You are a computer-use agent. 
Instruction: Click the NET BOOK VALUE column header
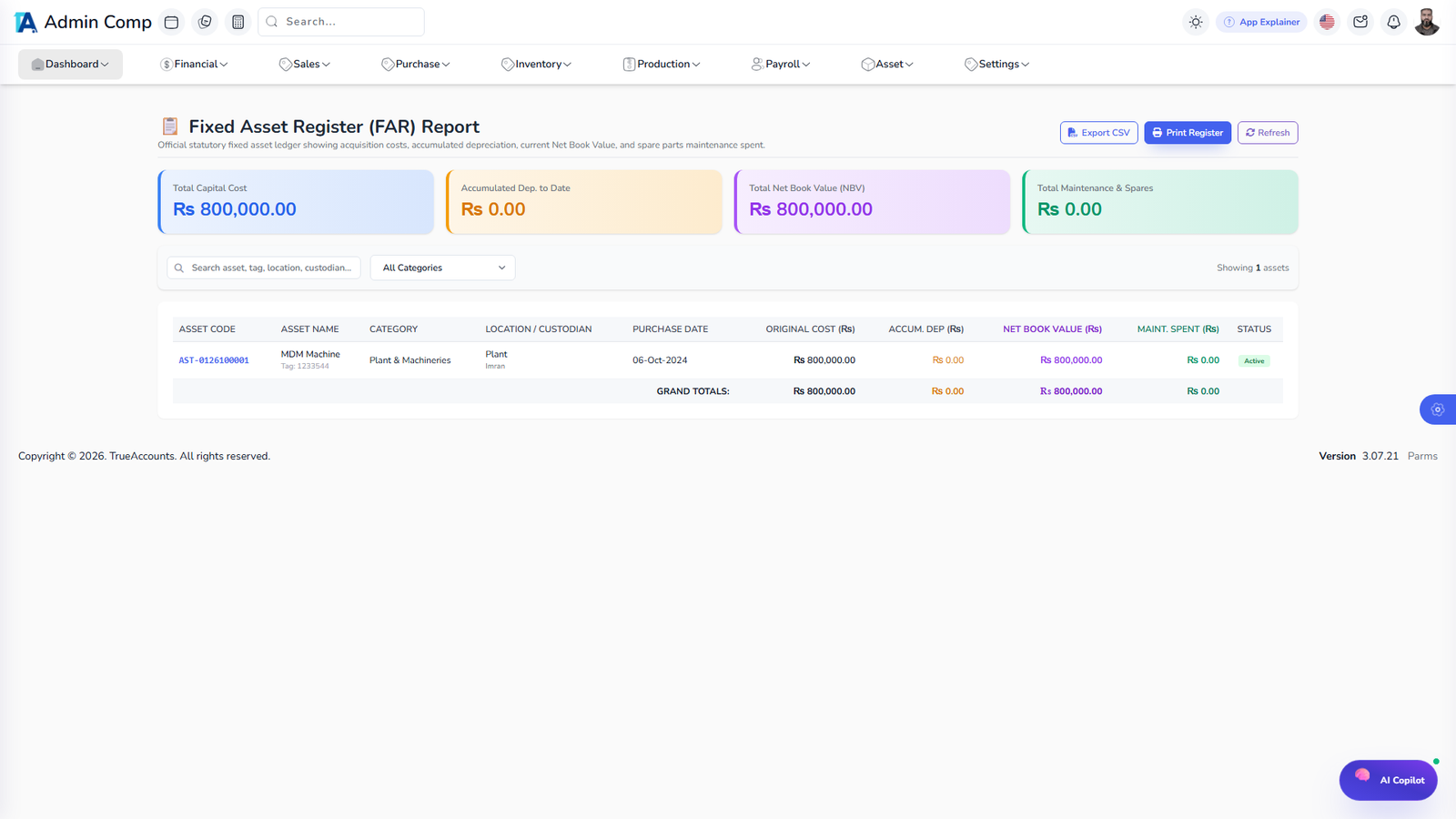tap(1052, 329)
